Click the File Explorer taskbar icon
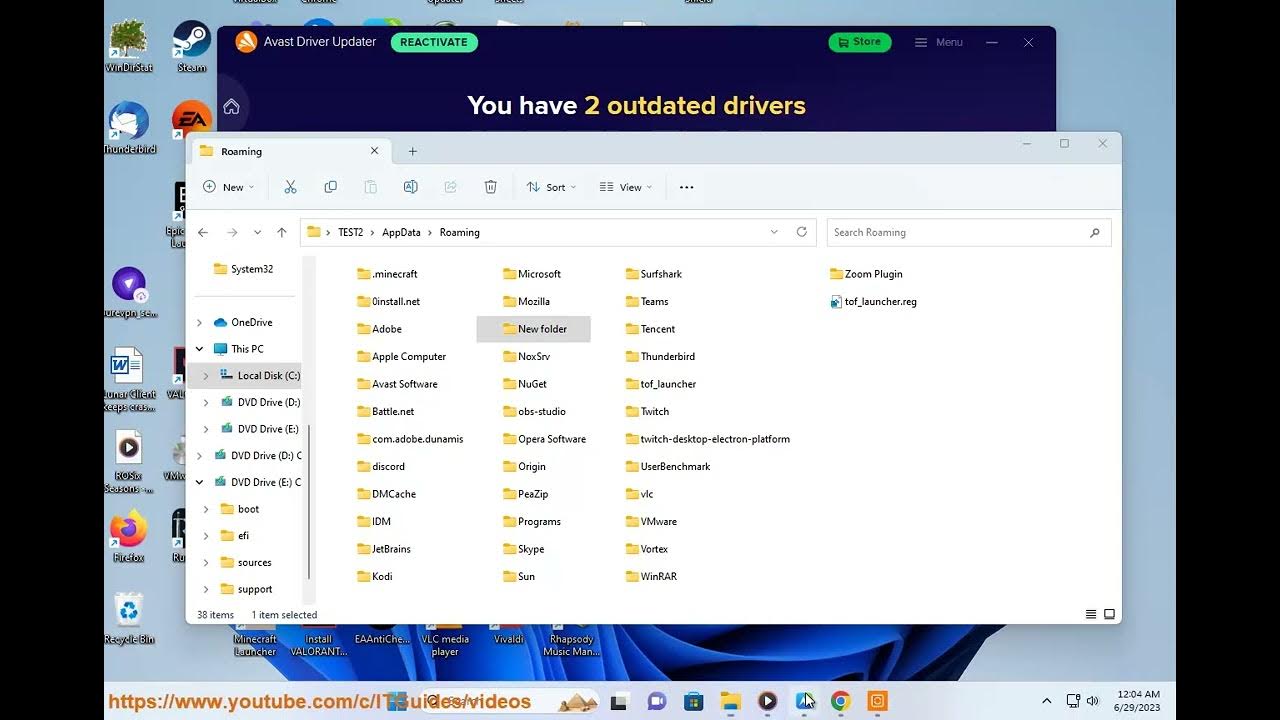 730,701
